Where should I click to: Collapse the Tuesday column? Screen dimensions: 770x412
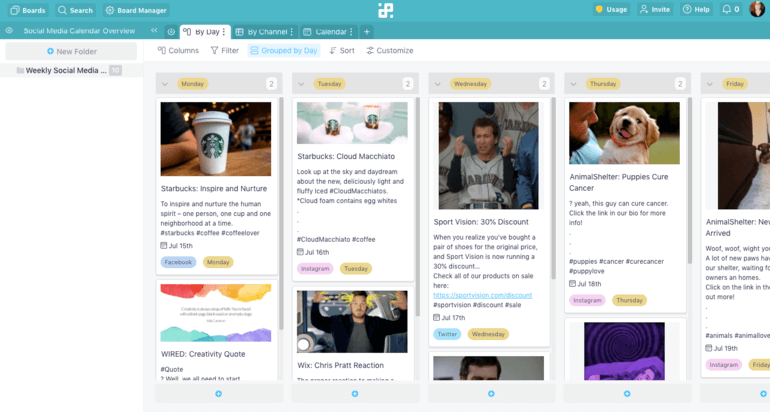301,84
